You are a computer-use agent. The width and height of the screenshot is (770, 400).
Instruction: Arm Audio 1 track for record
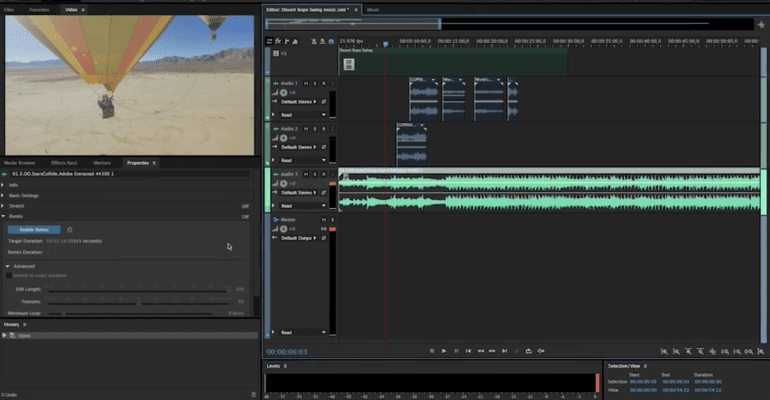coord(324,83)
